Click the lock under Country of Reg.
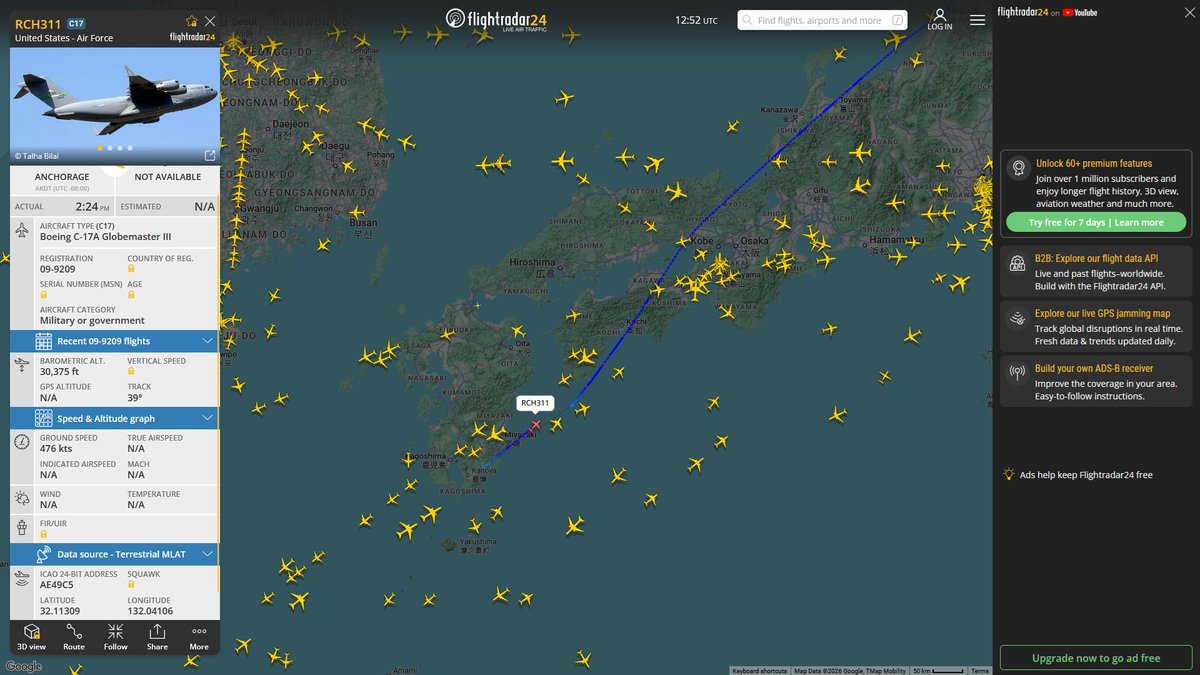The width and height of the screenshot is (1200, 675). 131,270
